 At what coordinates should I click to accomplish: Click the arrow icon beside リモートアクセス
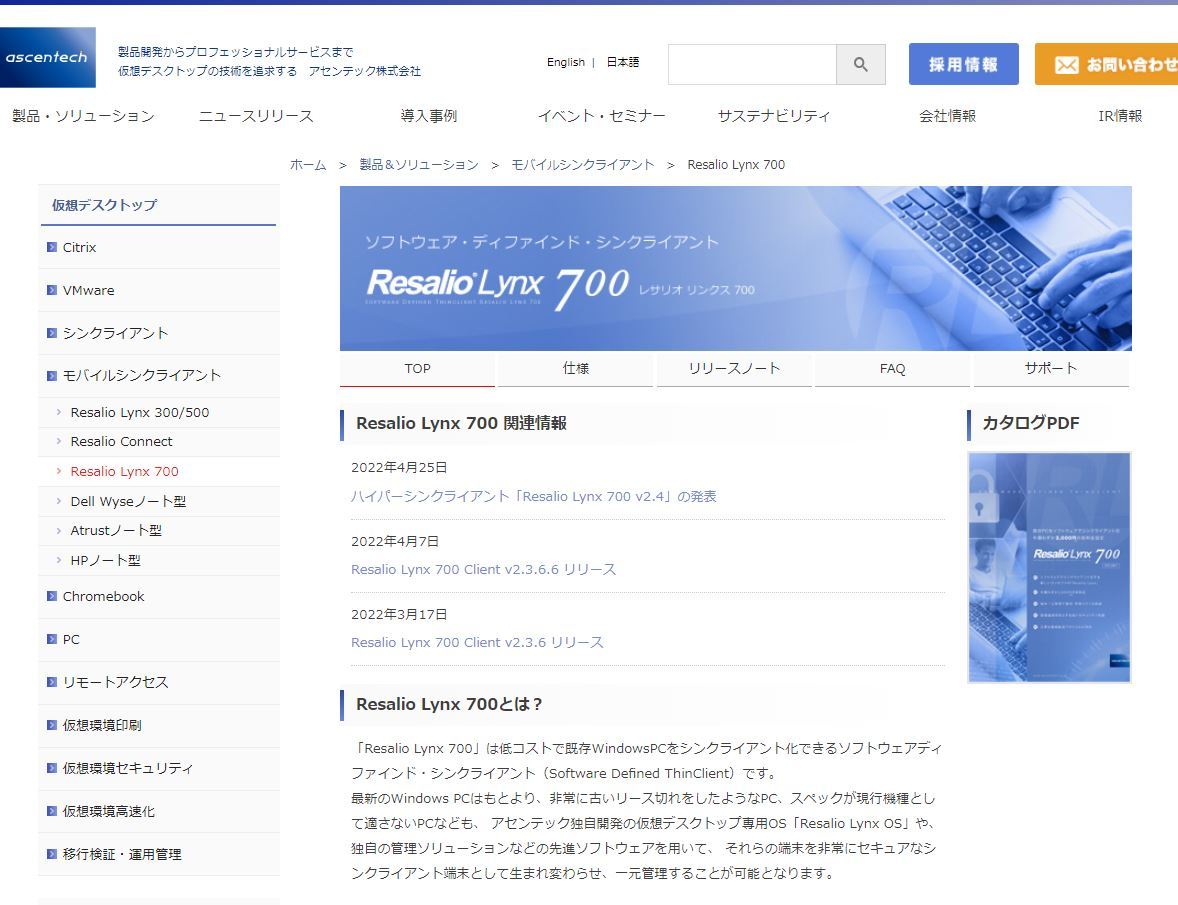tap(52, 682)
